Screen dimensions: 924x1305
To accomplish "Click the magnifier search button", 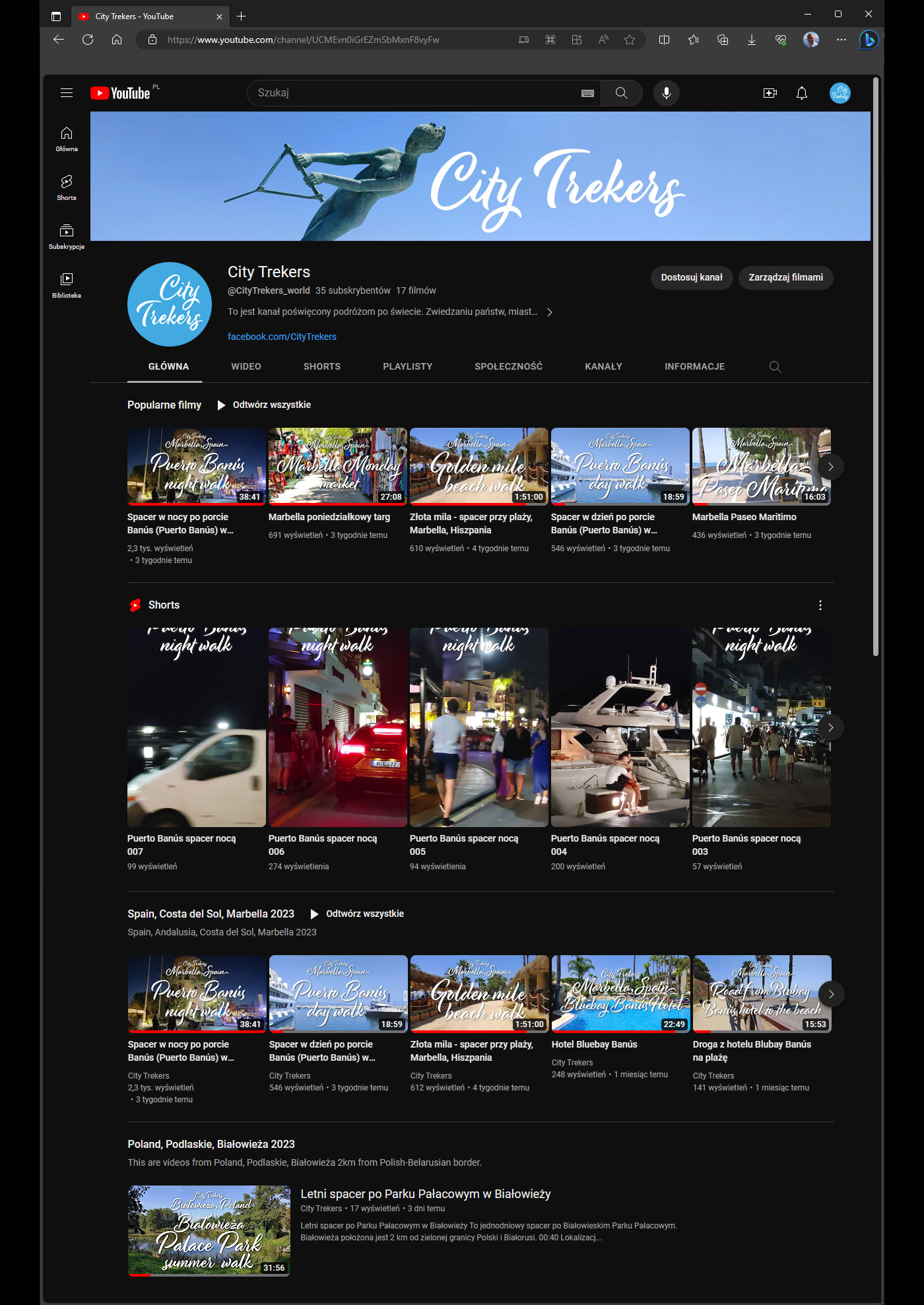I will pyautogui.click(x=622, y=93).
